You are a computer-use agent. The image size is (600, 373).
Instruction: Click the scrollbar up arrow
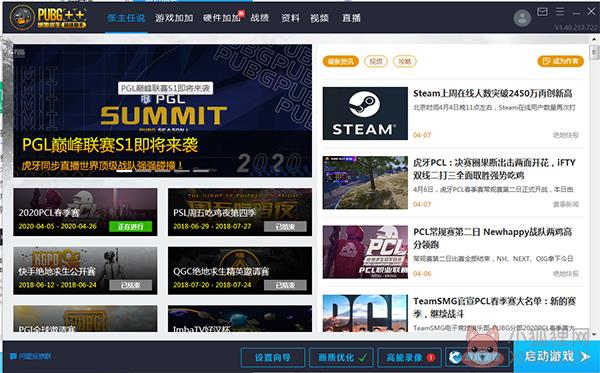594,39
